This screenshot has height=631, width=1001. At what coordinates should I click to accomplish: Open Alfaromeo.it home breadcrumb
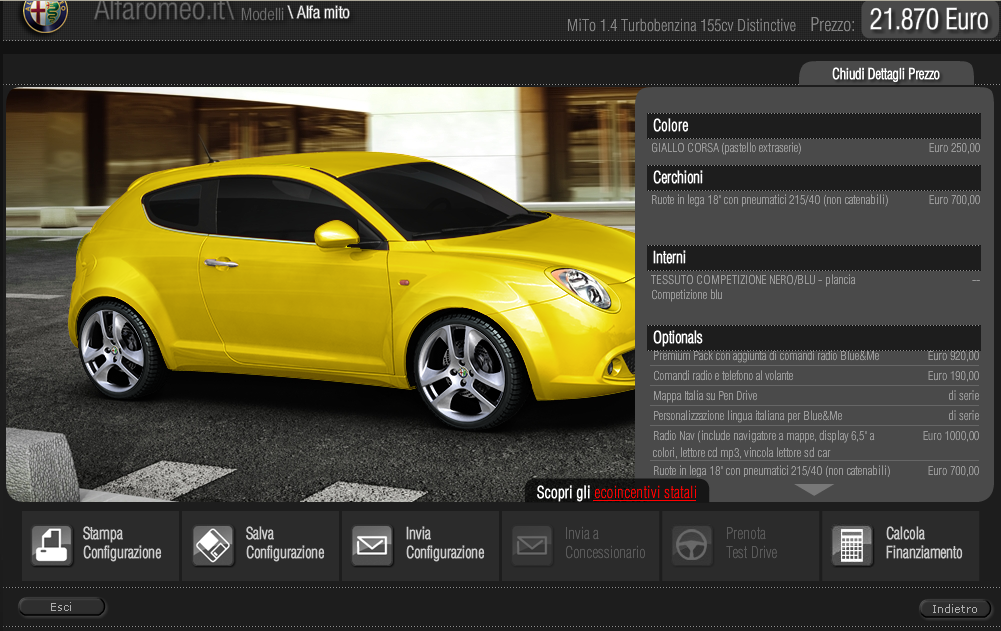[162, 11]
